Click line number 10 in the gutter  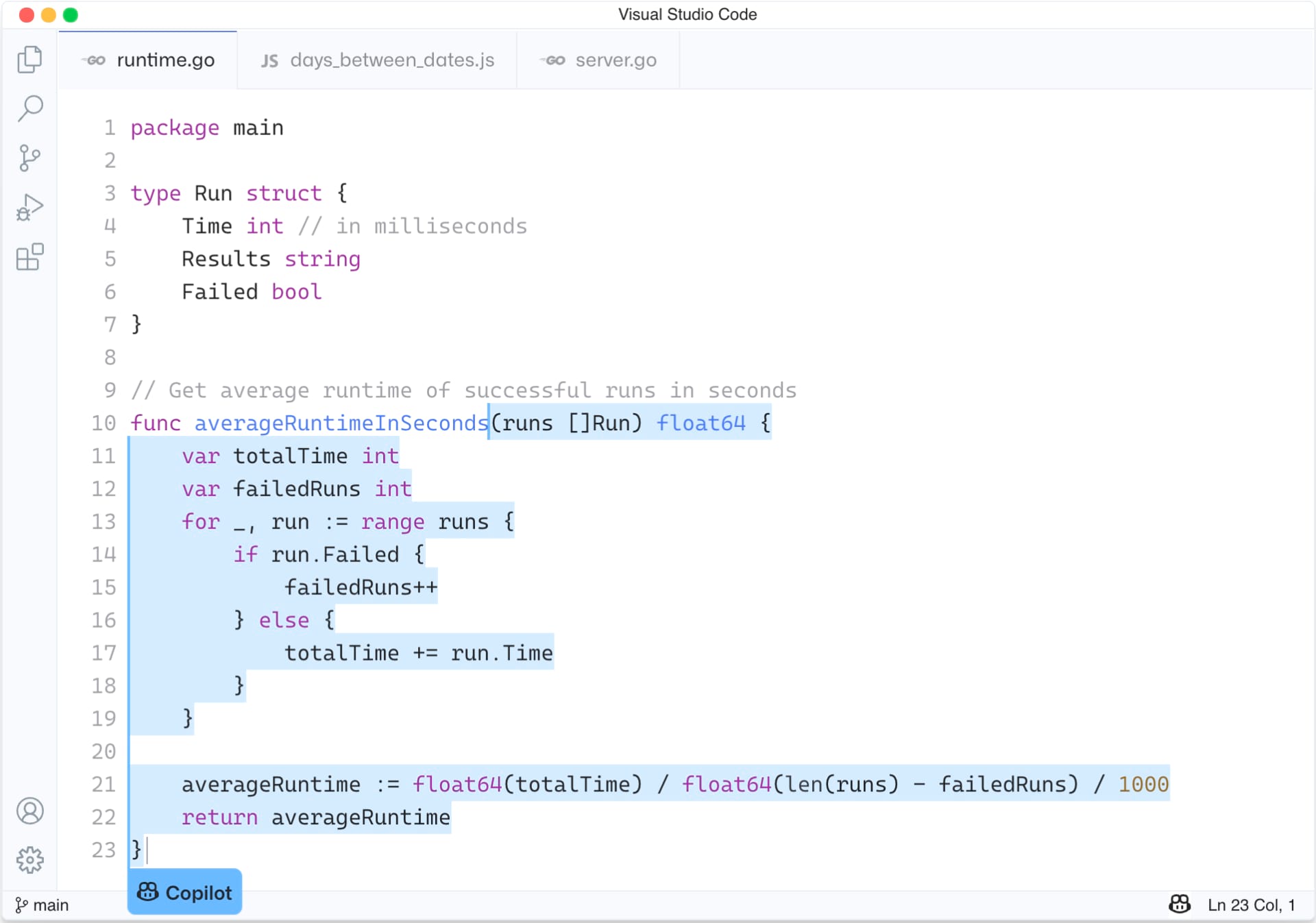103,423
